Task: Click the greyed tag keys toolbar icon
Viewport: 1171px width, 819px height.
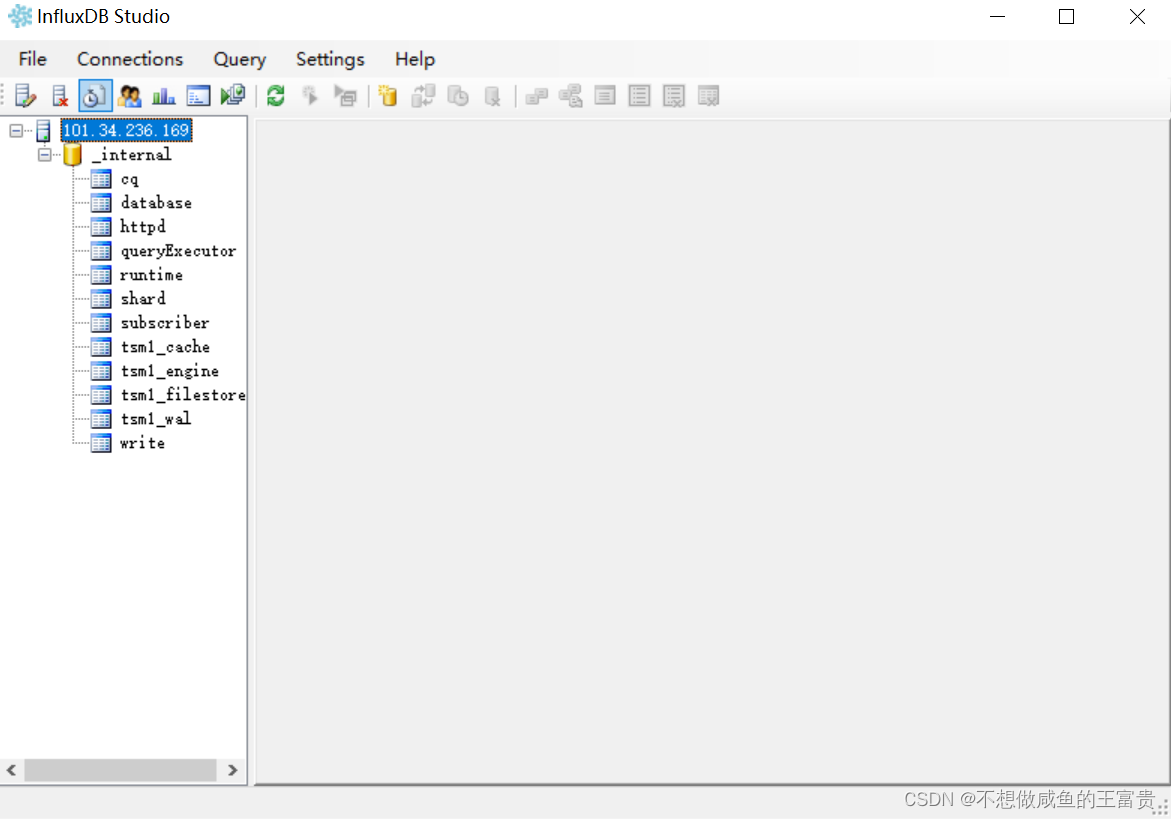Action: [536, 96]
